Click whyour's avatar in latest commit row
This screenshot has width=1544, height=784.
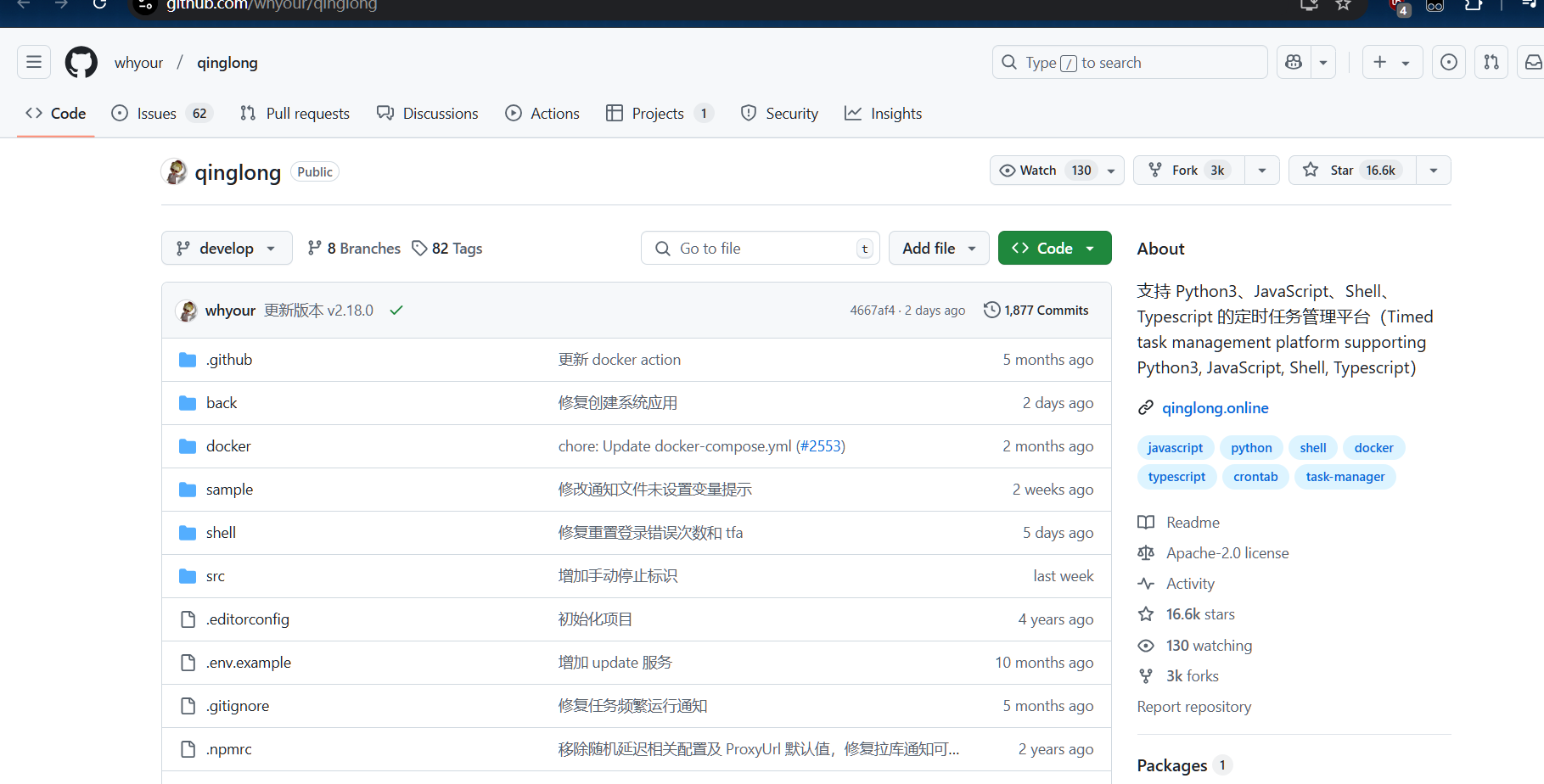tap(188, 311)
